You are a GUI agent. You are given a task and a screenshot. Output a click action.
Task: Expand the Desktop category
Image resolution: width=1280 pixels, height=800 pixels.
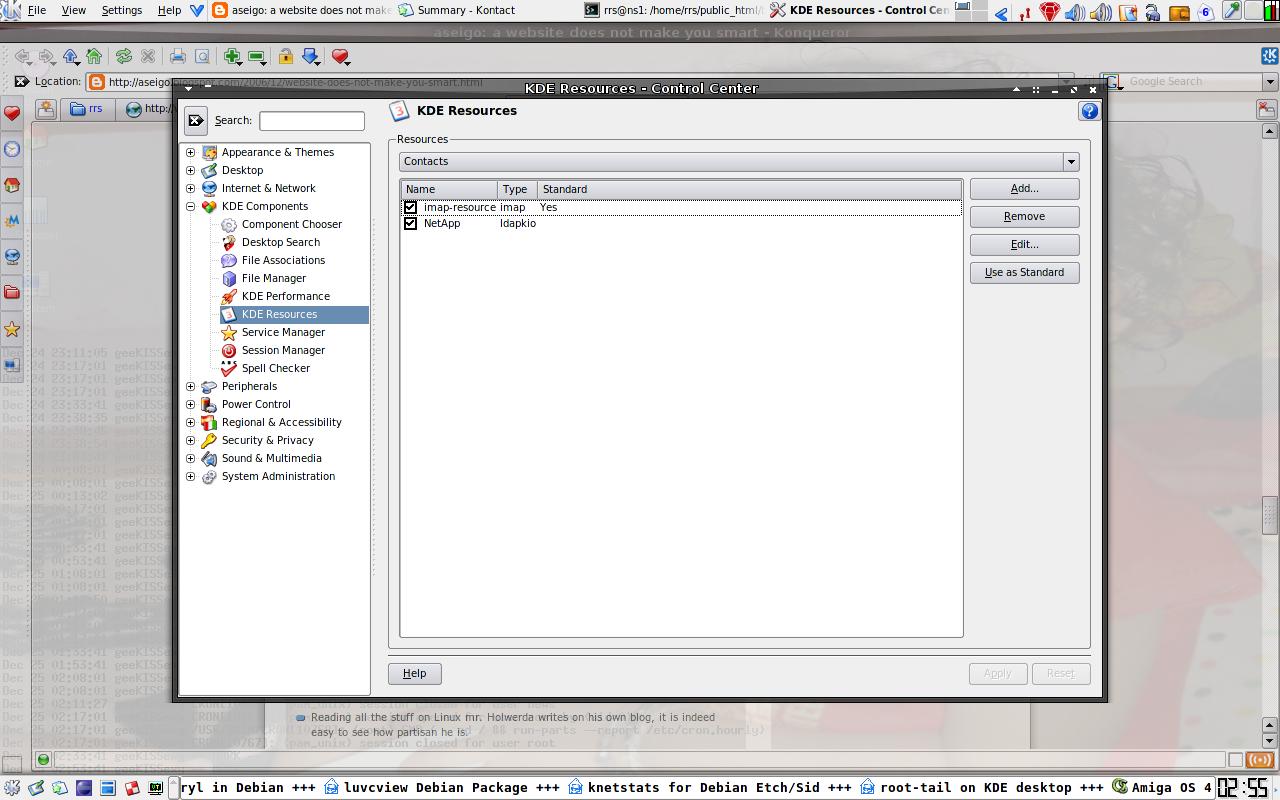coord(191,170)
